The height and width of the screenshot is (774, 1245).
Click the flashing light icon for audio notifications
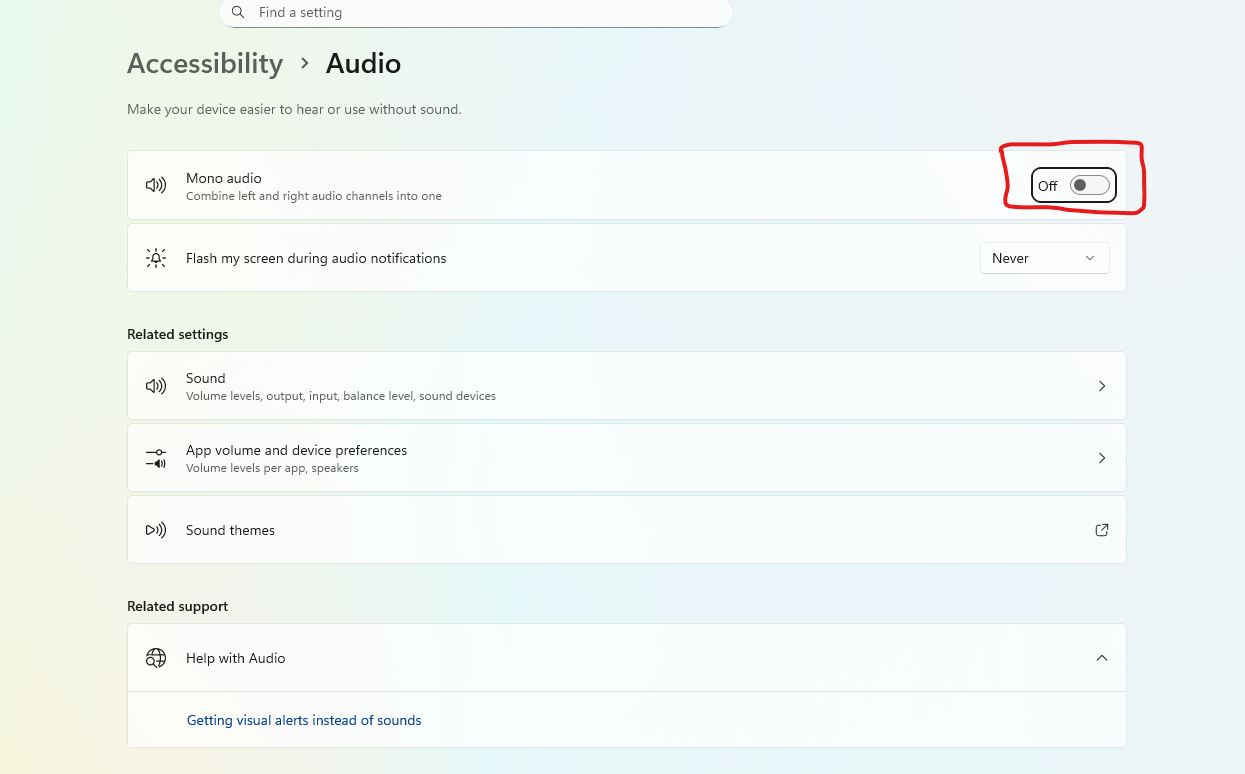[156, 258]
